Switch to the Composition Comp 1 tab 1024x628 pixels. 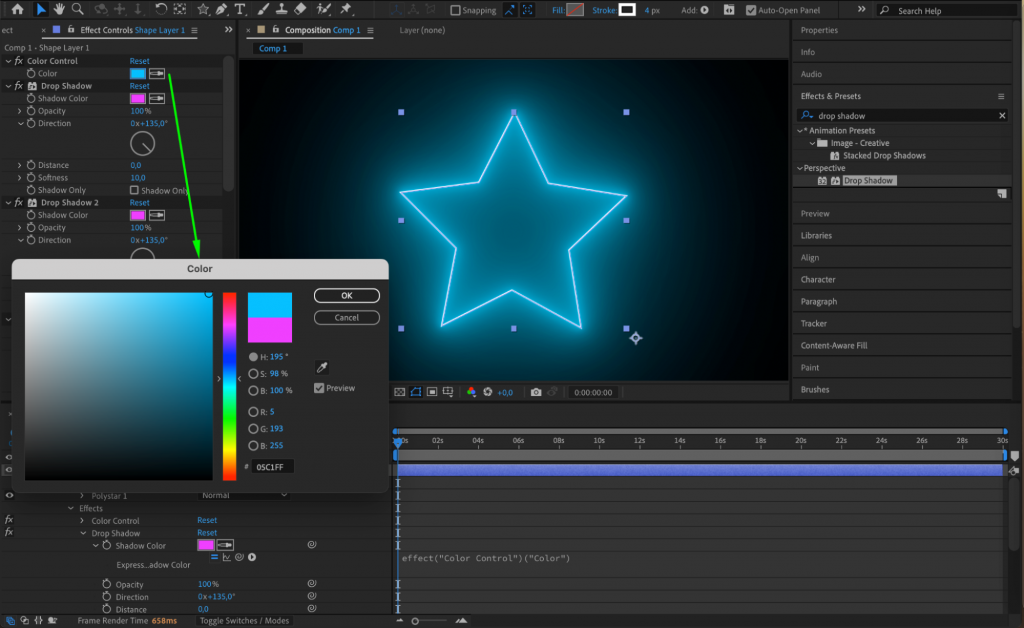[322, 31]
